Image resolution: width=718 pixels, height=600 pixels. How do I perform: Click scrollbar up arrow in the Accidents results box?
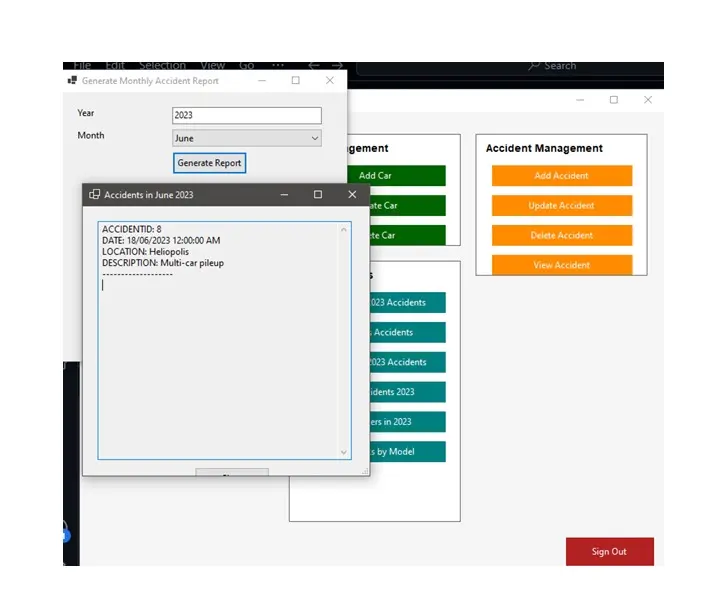click(x=344, y=229)
